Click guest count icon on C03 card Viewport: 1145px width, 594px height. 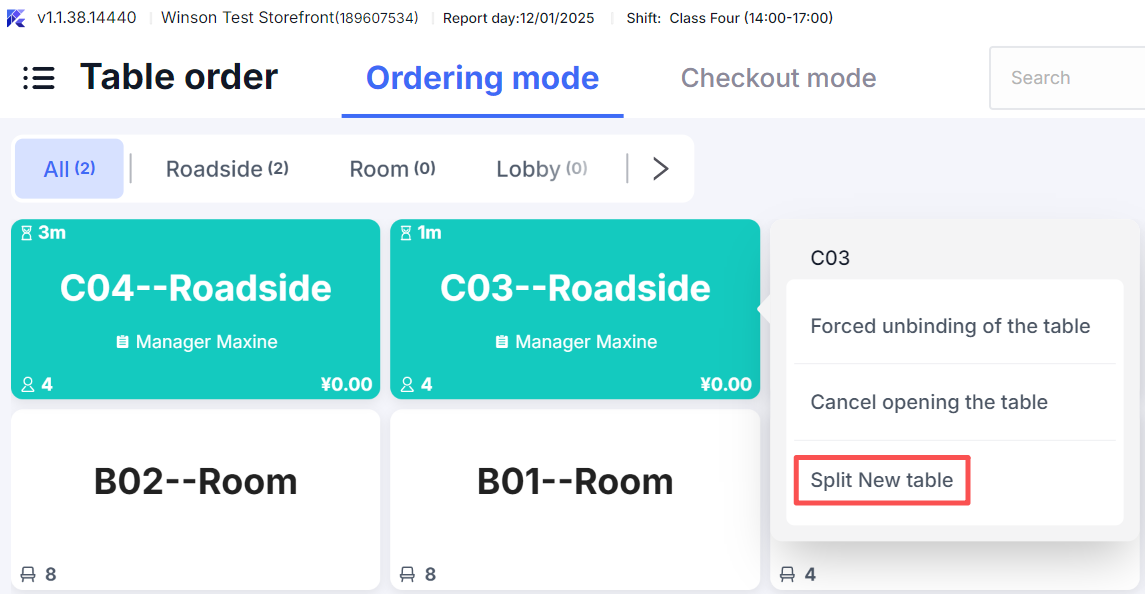[x=408, y=384]
